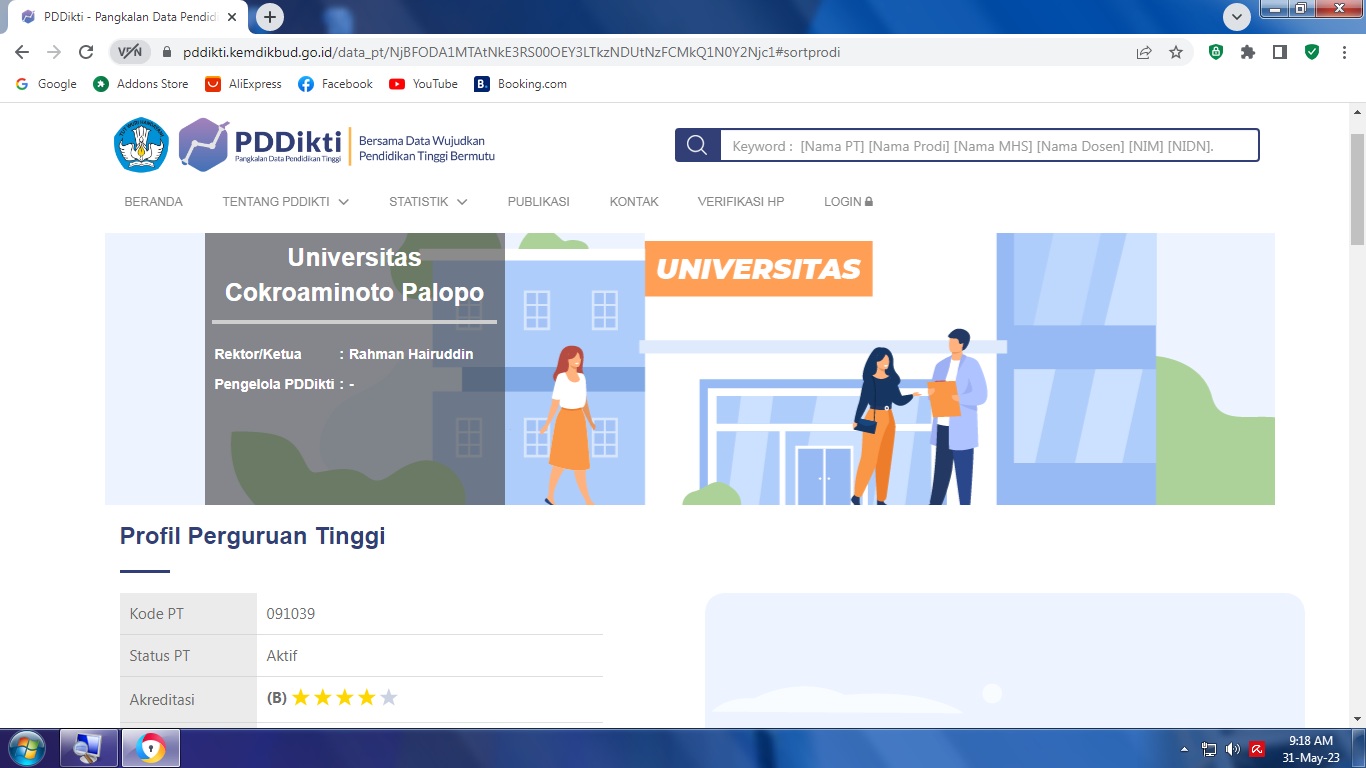1366x768 pixels.
Task: Open the network icon in the system tray
Action: tap(1209, 749)
